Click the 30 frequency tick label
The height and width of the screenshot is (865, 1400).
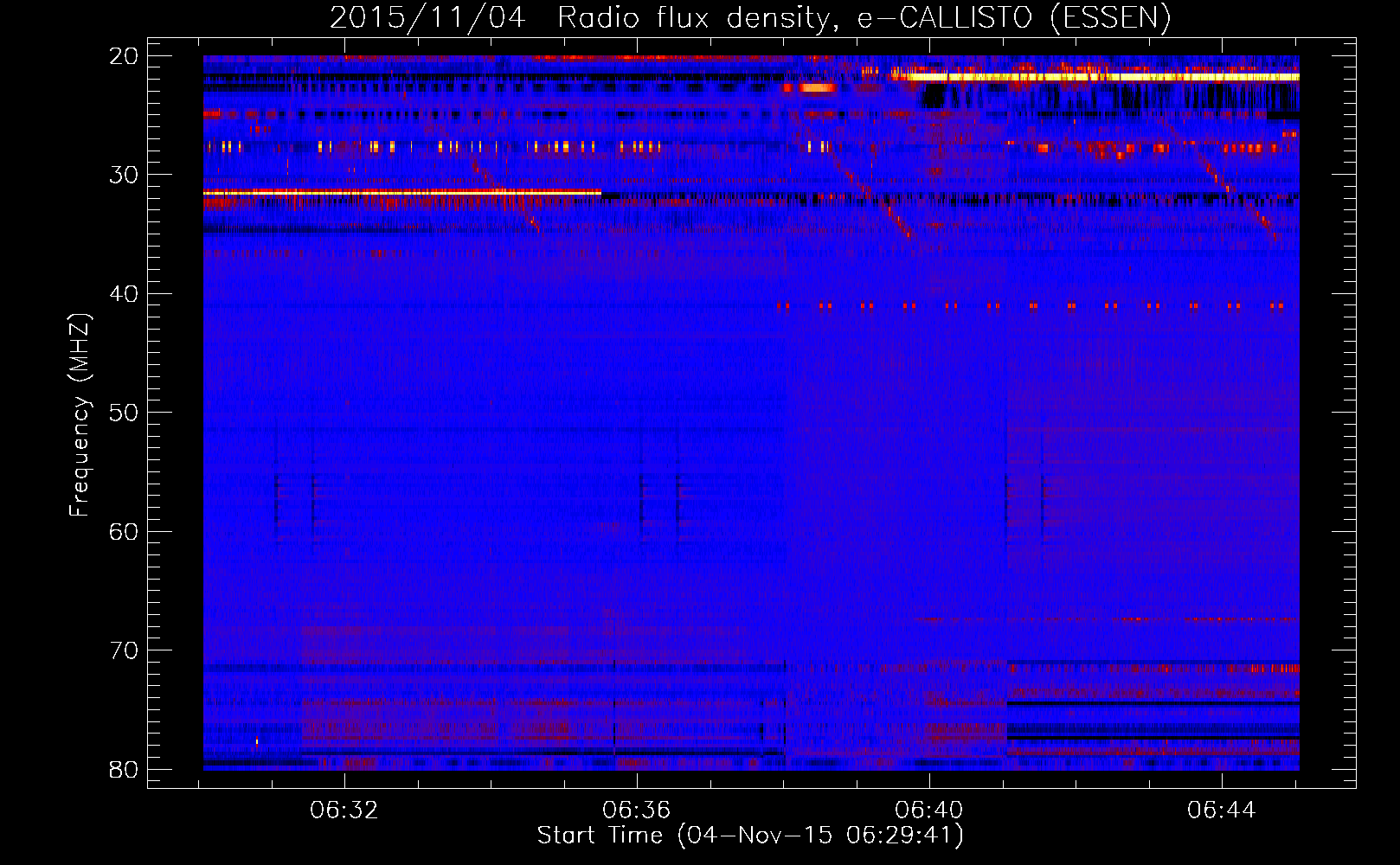click(124, 175)
